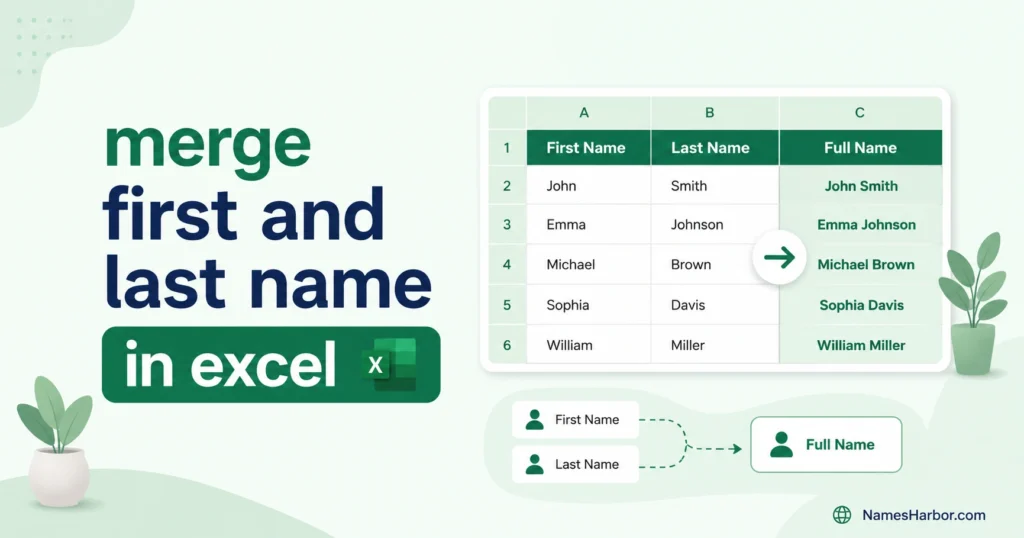Select column C header
The image size is (1024, 538).
861,113
